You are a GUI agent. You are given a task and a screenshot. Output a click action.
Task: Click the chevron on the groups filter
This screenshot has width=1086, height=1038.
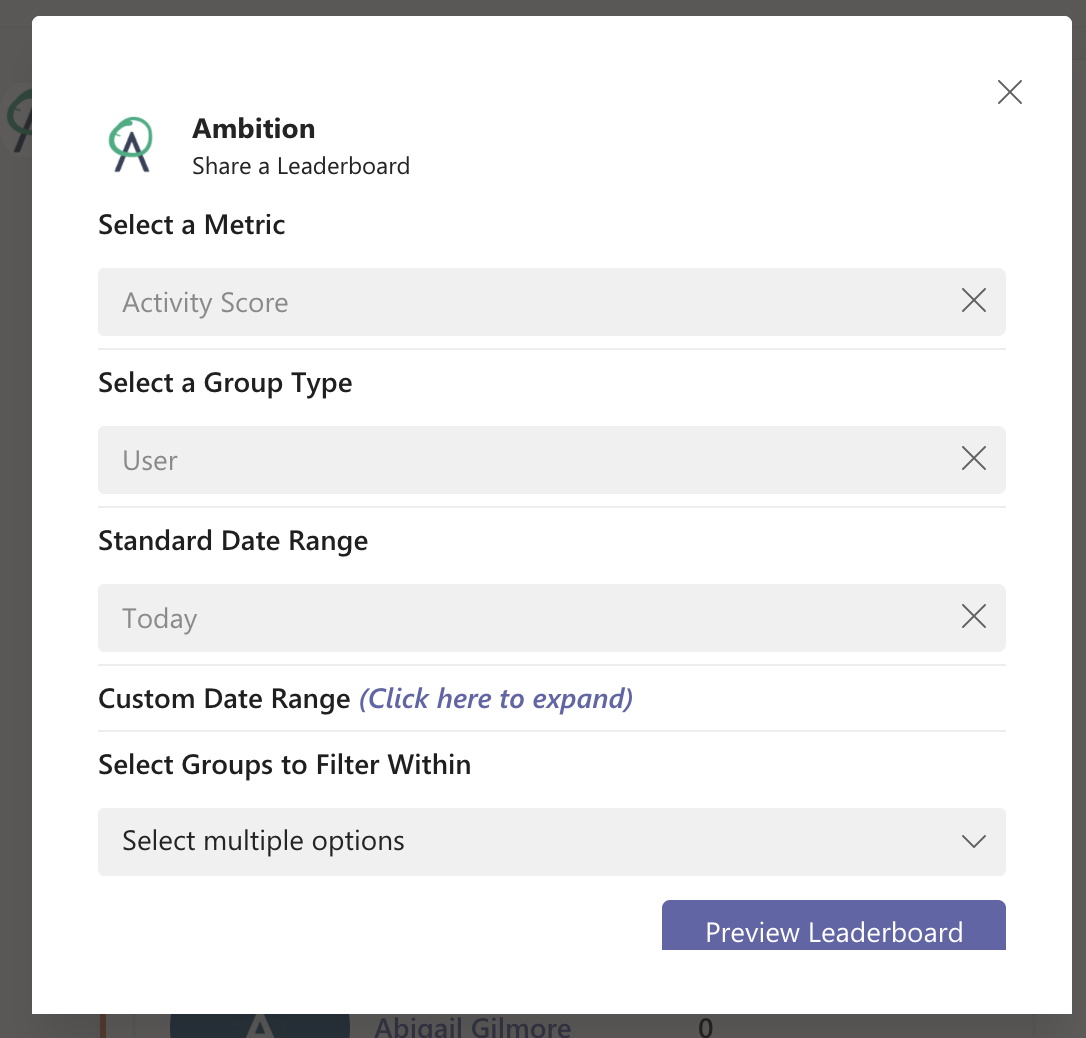(973, 842)
